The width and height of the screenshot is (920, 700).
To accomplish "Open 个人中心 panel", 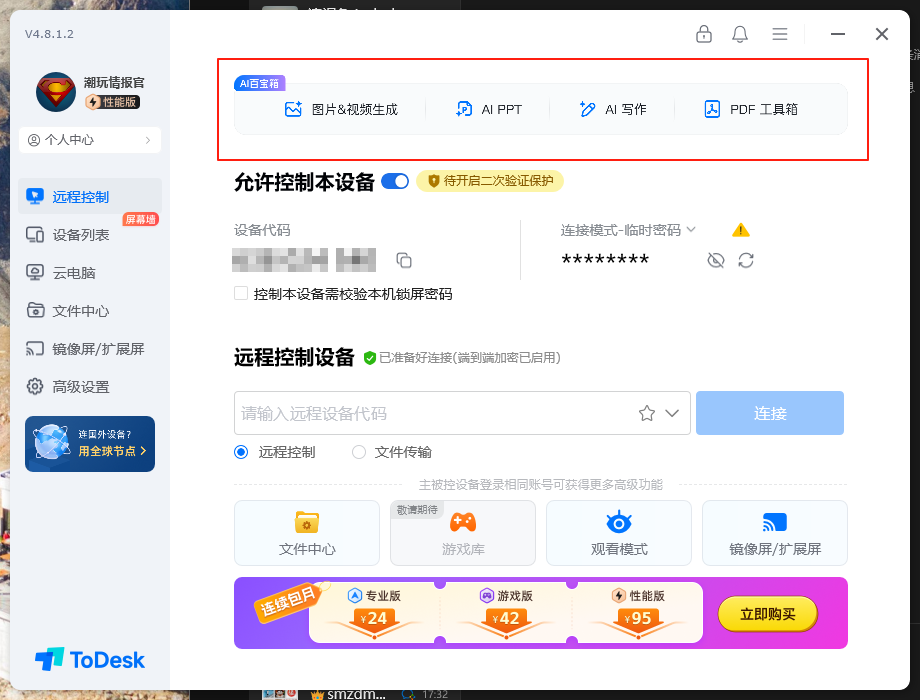I will (x=90, y=140).
